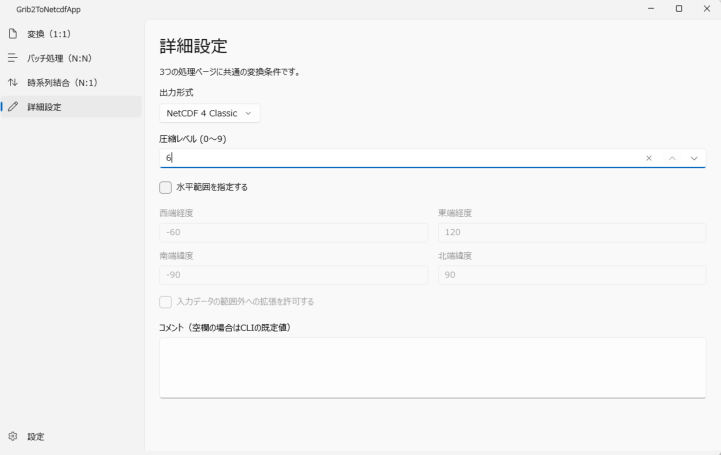
Task: Enable the 水平範囲を指定する checkbox
Action: (x=166, y=187)
